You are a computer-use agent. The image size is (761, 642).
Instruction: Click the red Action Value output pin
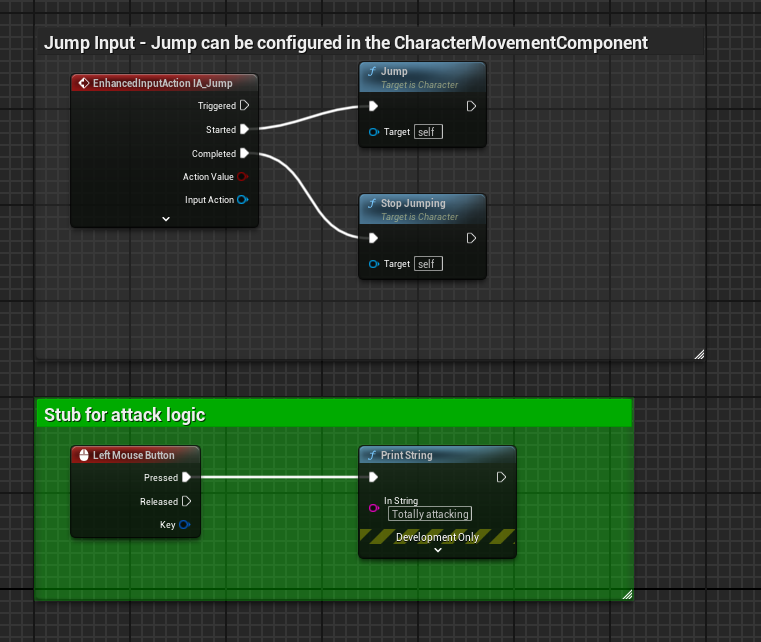[x=243, y=177]
